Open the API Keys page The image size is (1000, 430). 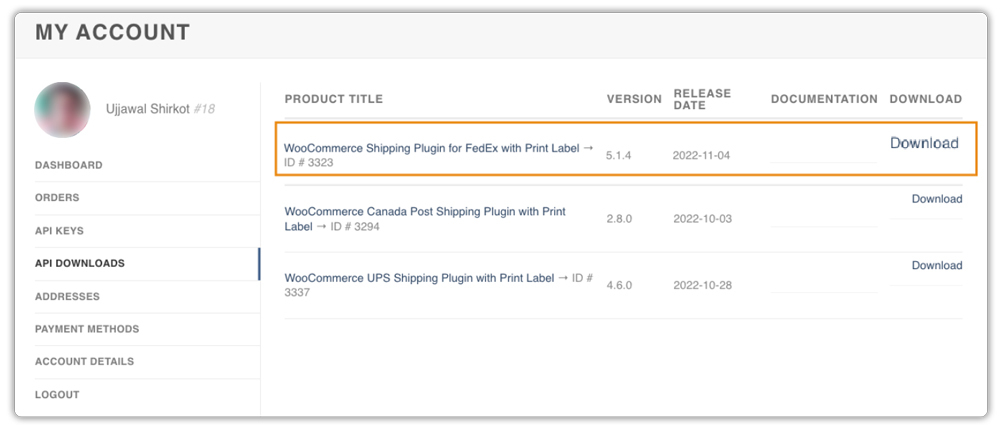pyautogui.click(x=59, y=231)
